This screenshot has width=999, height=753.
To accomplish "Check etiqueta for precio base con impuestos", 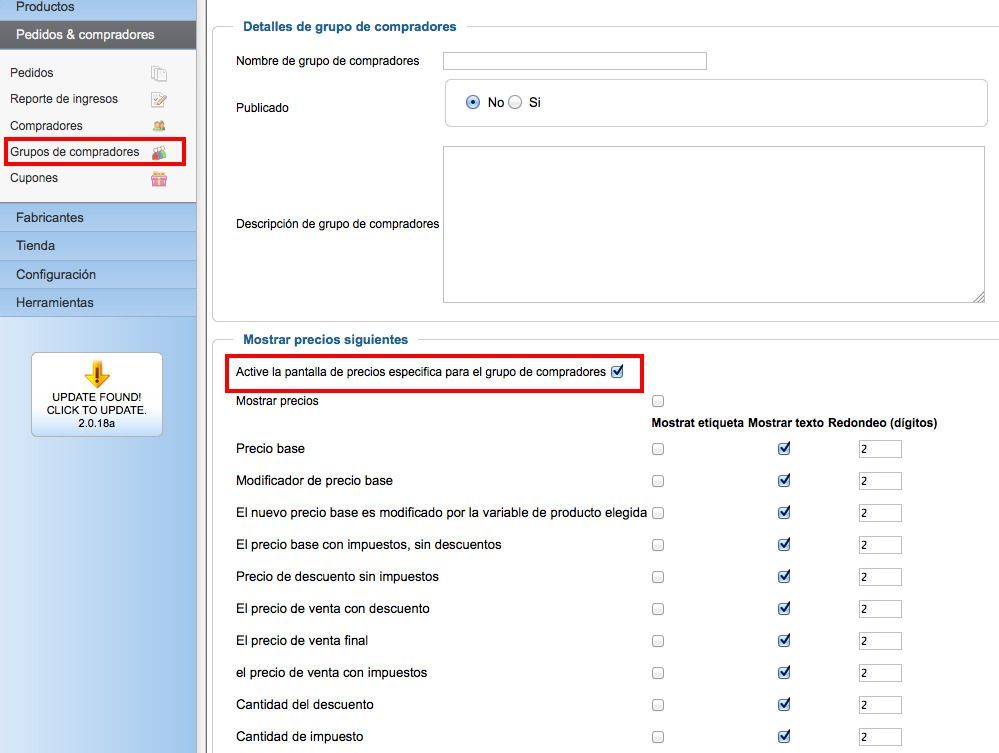I will [x=658, y=545].
